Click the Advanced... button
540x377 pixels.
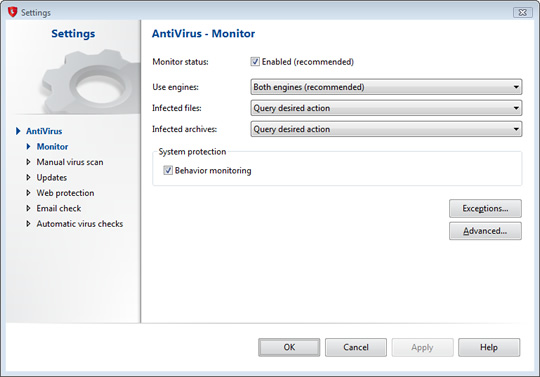(x=485, y=231)
